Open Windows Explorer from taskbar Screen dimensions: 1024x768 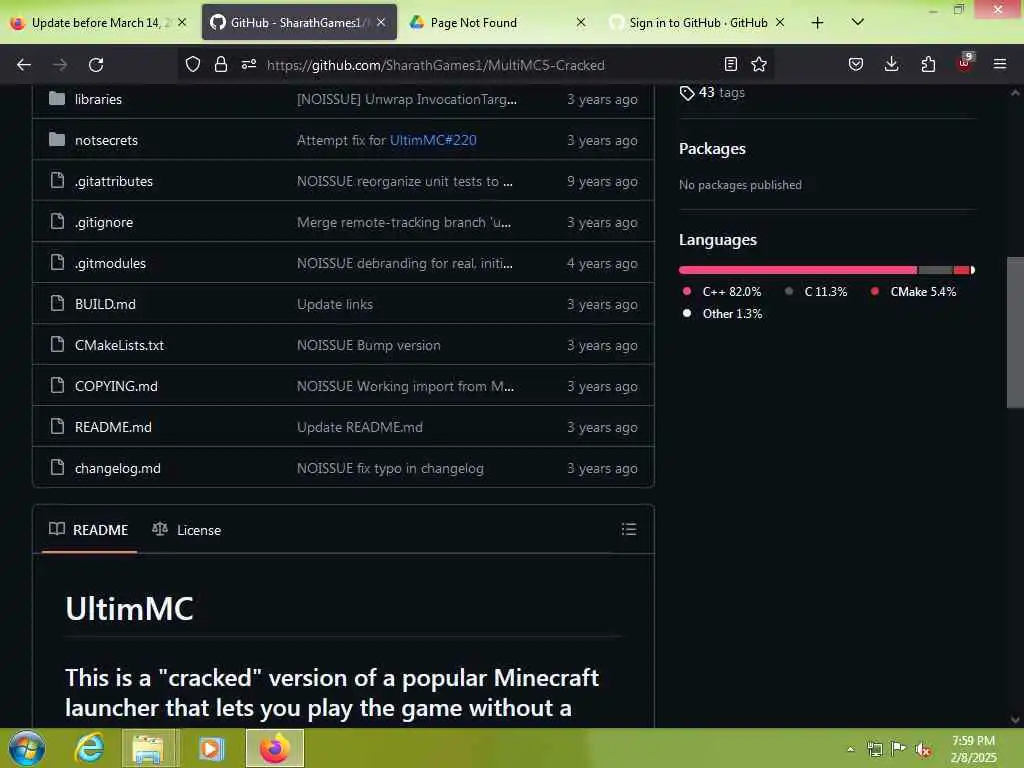coord(148,748)
